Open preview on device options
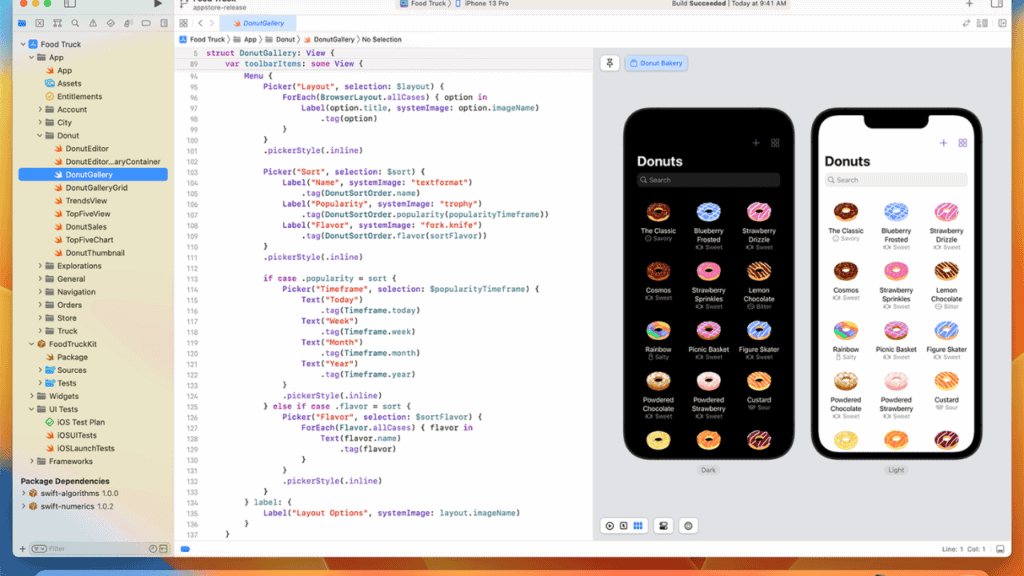Screen dimensions: 1024x576 coord(688,526)
